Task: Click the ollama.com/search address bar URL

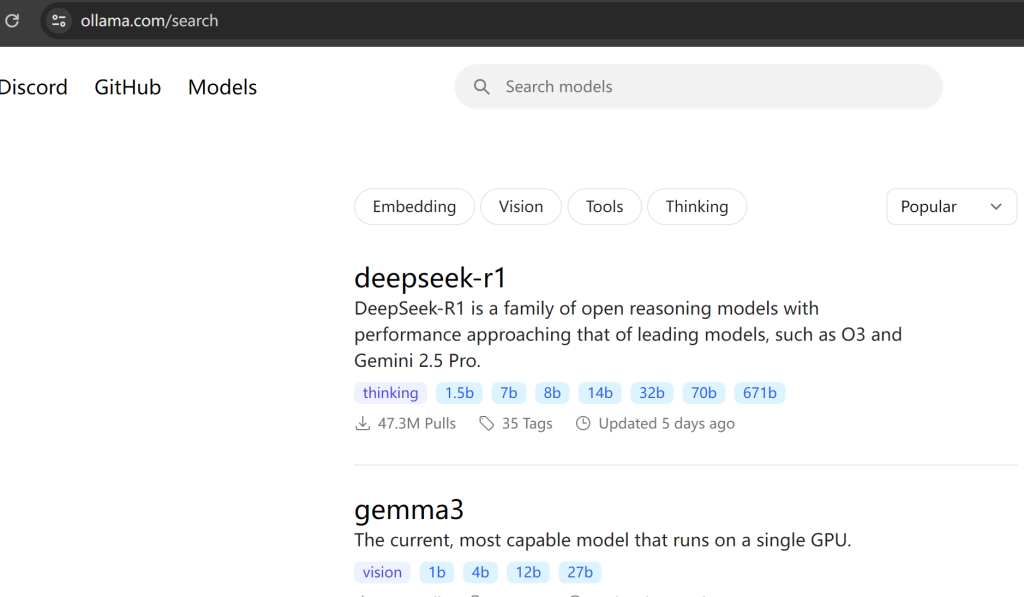Action: pyautogui.click(x=150, y=21)
